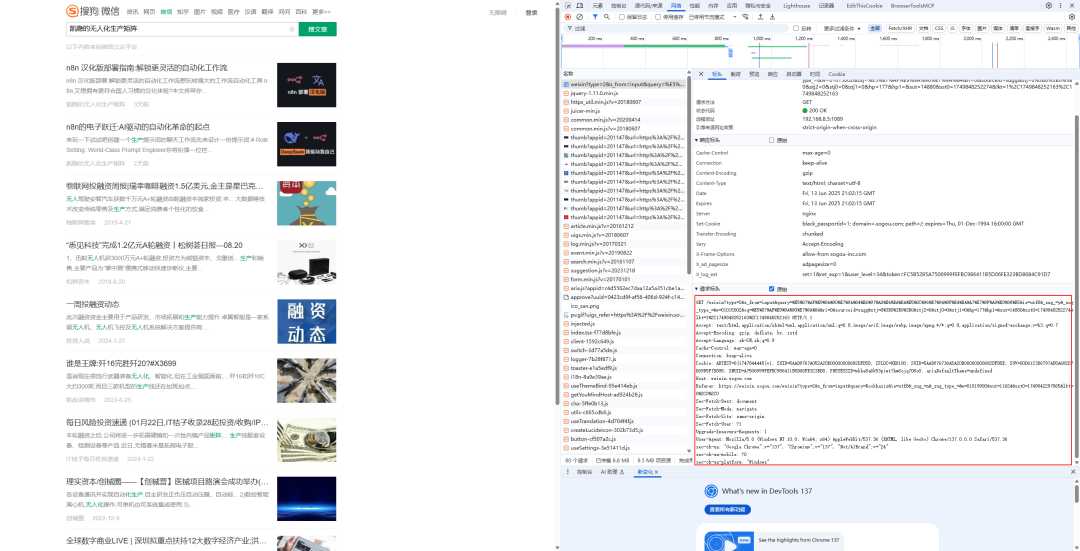Collapse the 响应标头 response headers section

coord(707,140)
